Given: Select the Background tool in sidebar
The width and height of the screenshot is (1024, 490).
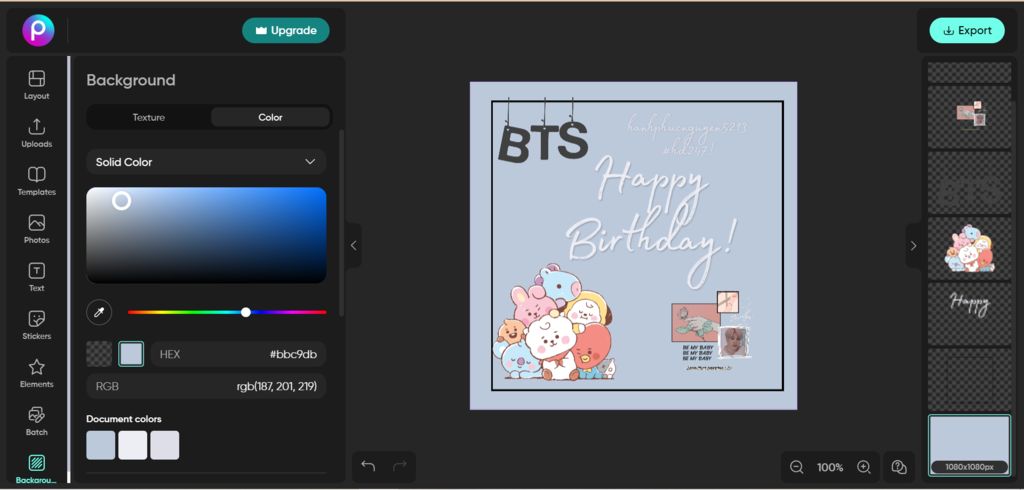Looking at the screenshot, I should click(x=37, y=469).
